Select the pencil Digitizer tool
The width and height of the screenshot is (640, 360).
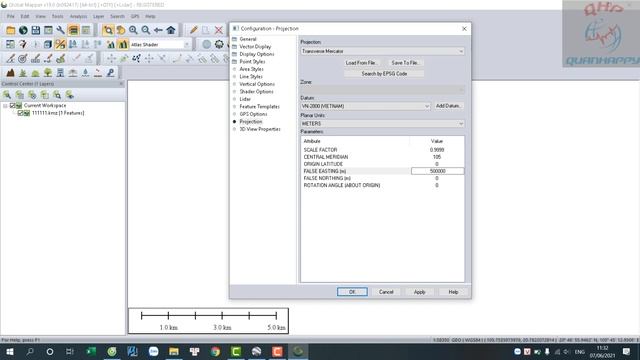[193, 30]
